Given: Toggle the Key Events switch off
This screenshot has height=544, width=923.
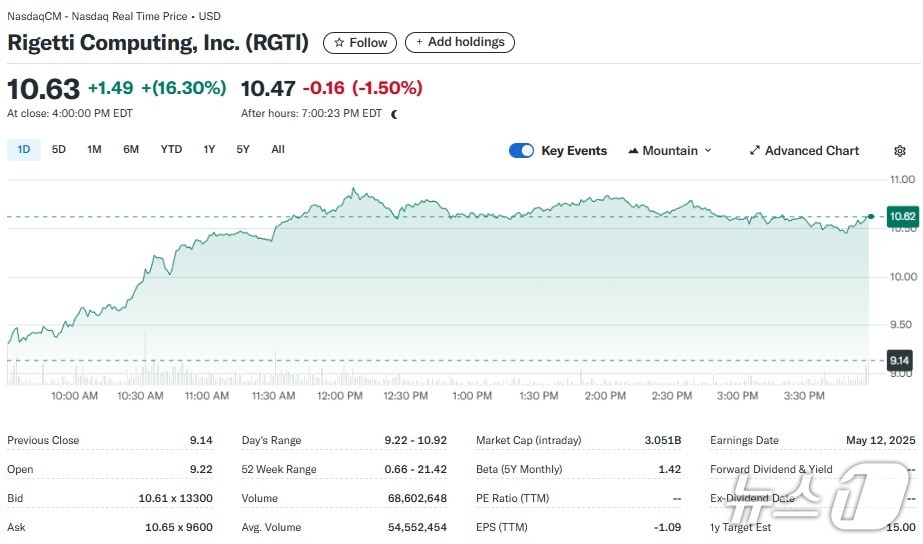Looking at the screenshot, I should [x=521, y=151].
